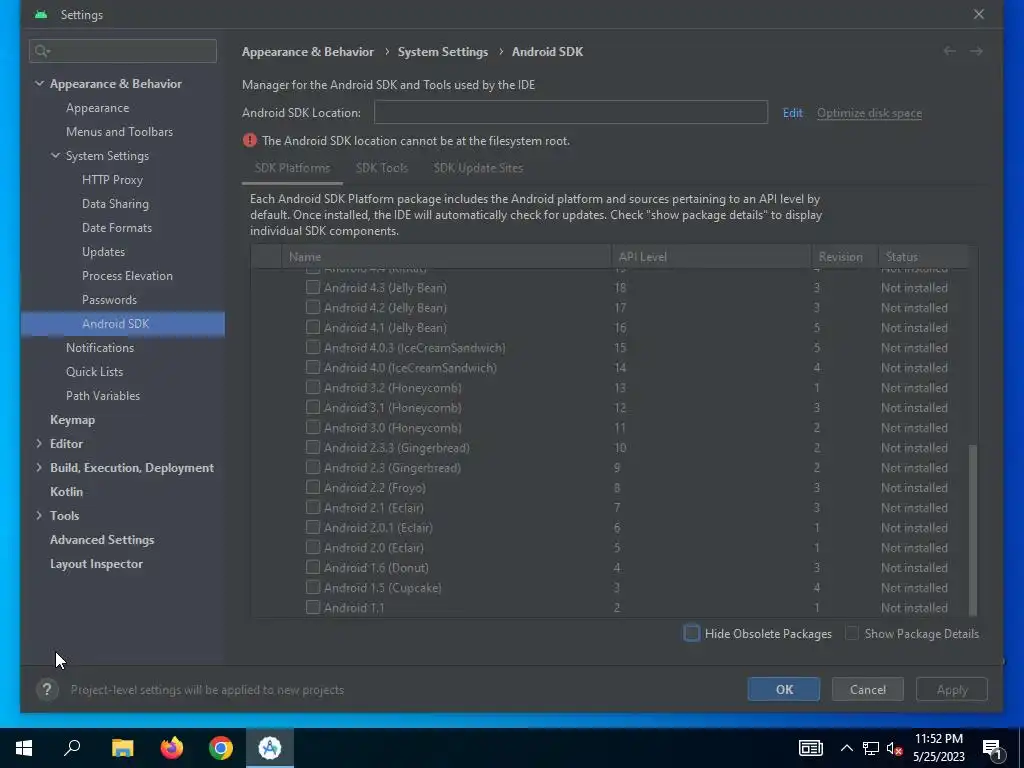Expand the Editor settings section

[39, 443]
